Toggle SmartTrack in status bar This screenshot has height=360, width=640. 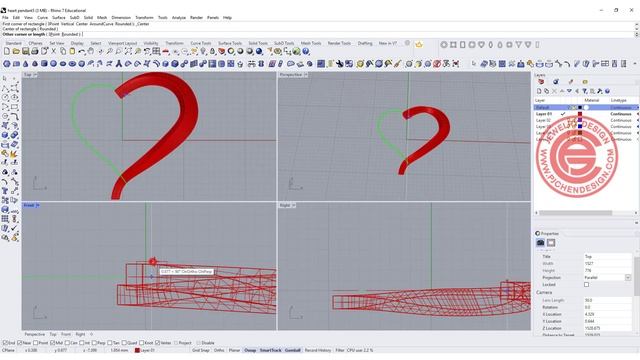tap(270, 350)
